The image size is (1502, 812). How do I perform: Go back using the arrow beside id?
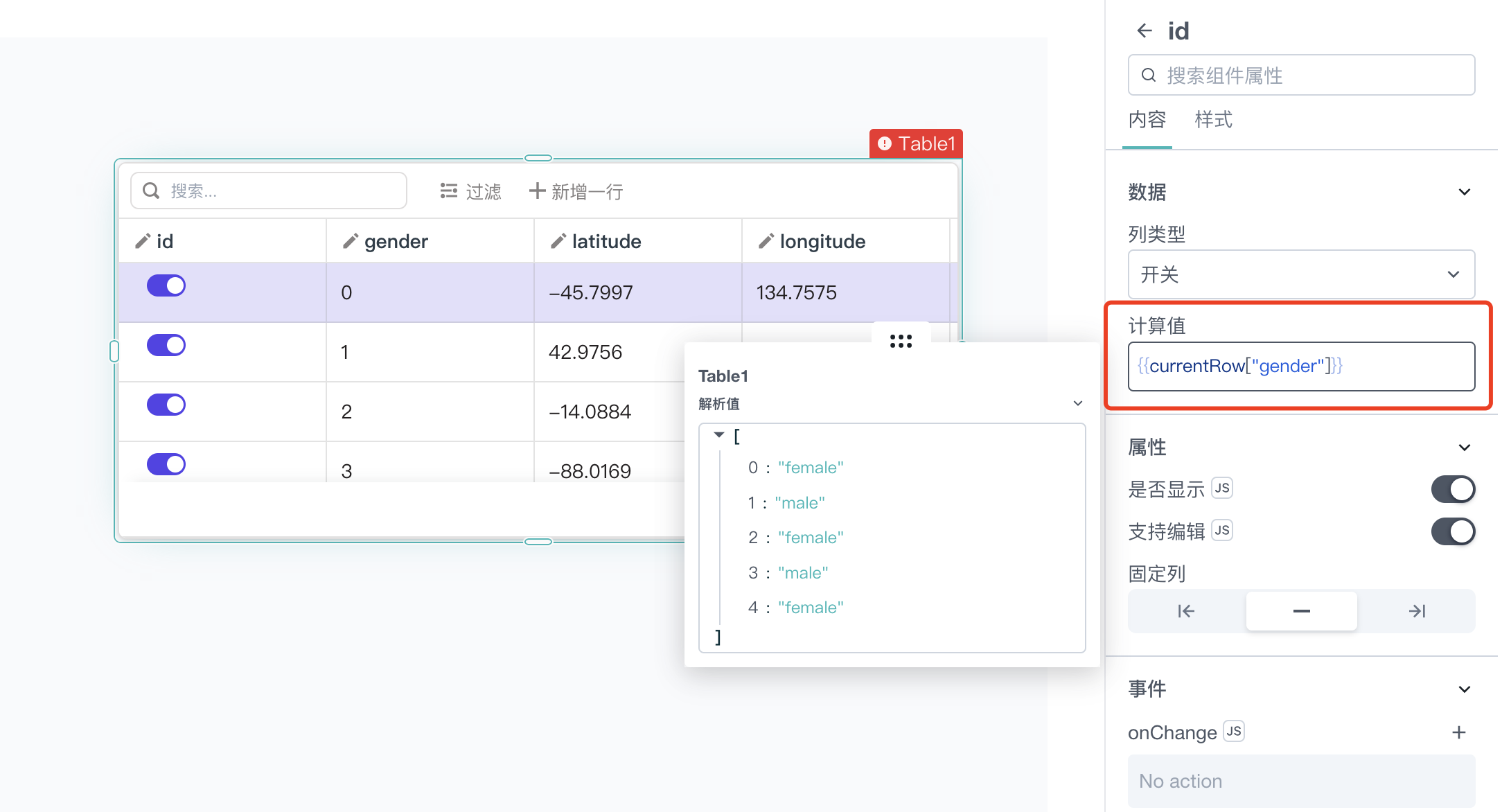point(1145,30)
